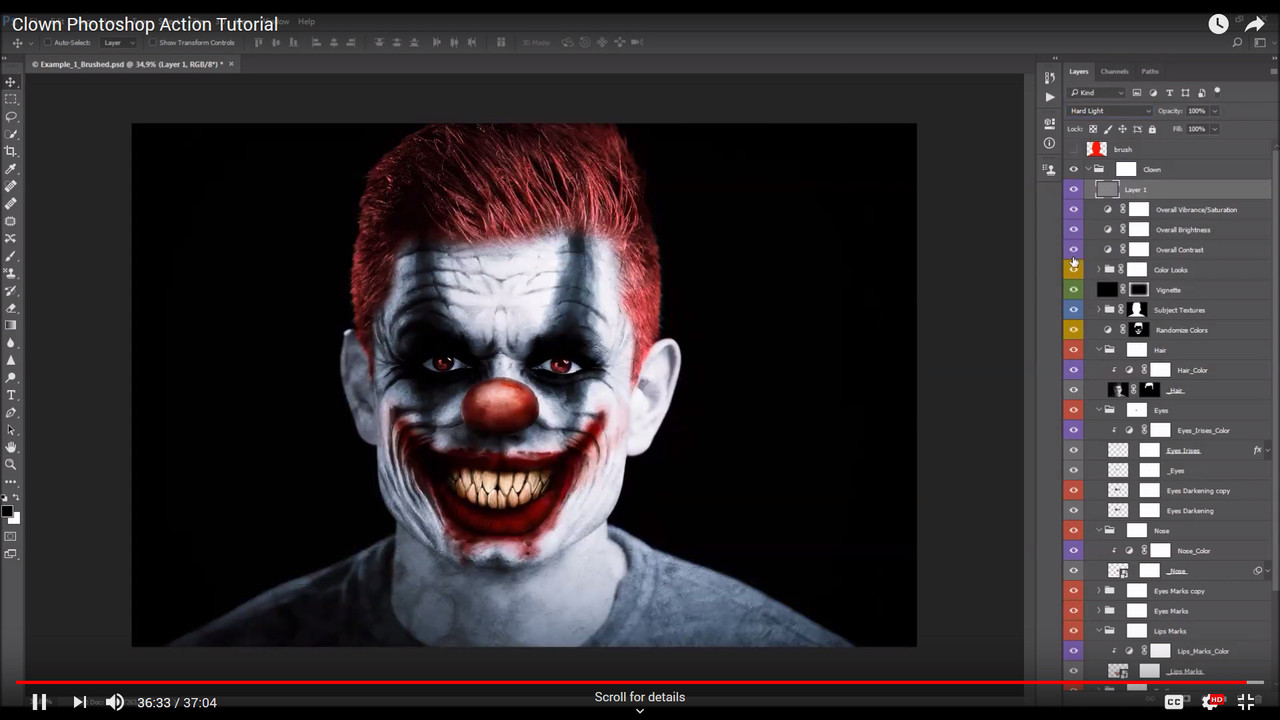Select the Lasso tool
The image size is (1280, 720).
11,117
